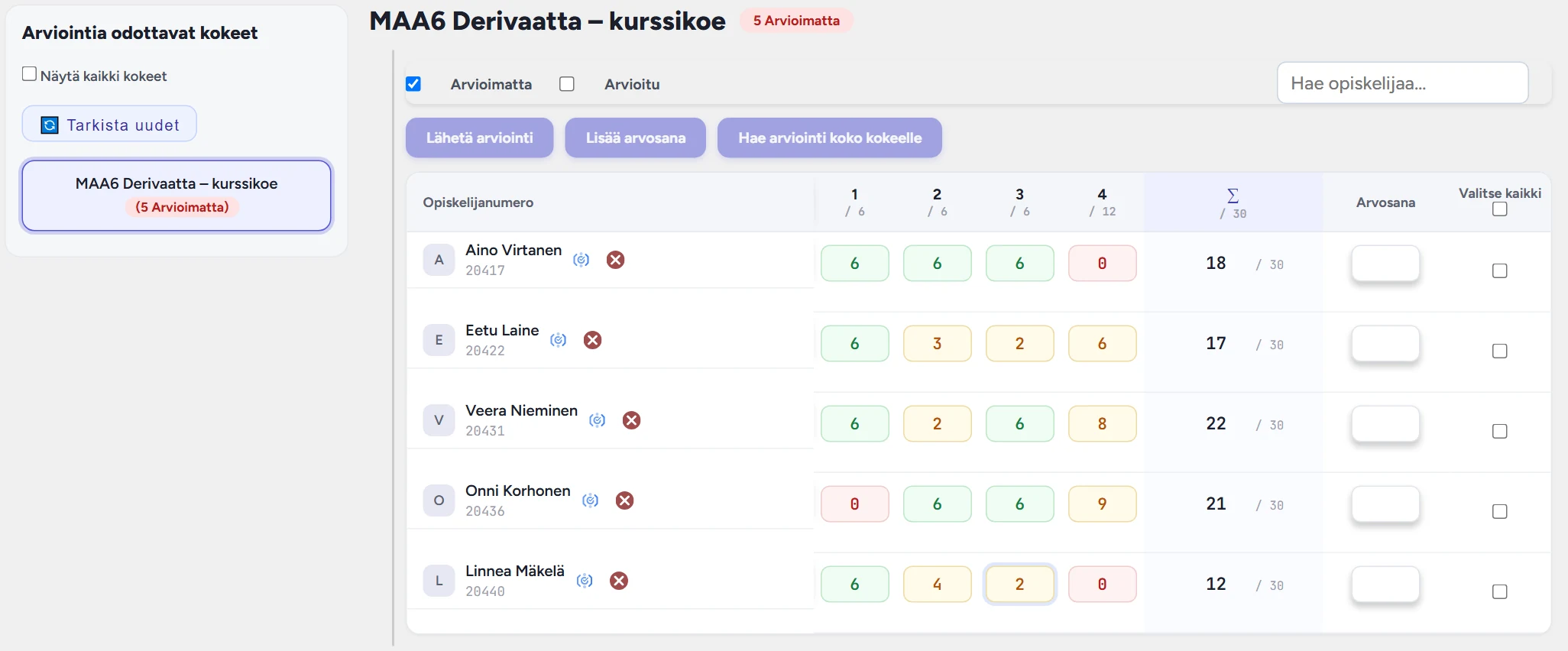Image resolution: width=1568 pixels, height=651 pixels.
Task: Click the red X icon beside Eetu Laine
Action: click(x=592, y=340)
